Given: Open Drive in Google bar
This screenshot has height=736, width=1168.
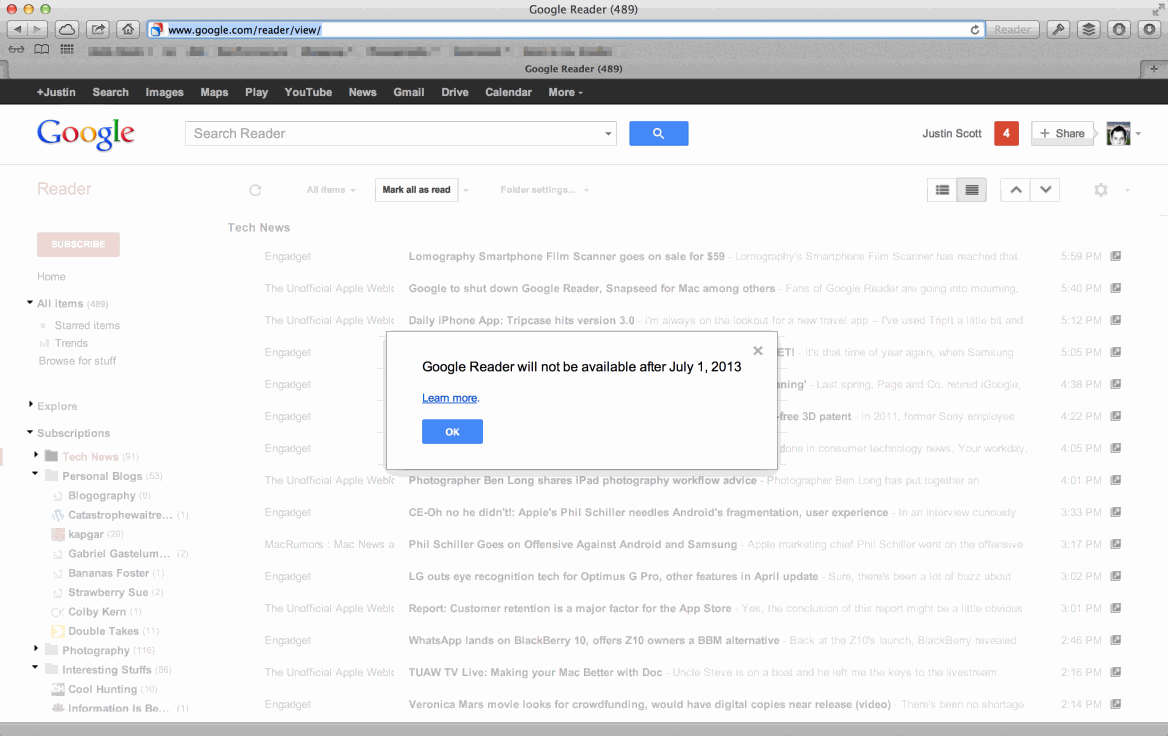Looking at the screenshot, I should click(455, 92).
